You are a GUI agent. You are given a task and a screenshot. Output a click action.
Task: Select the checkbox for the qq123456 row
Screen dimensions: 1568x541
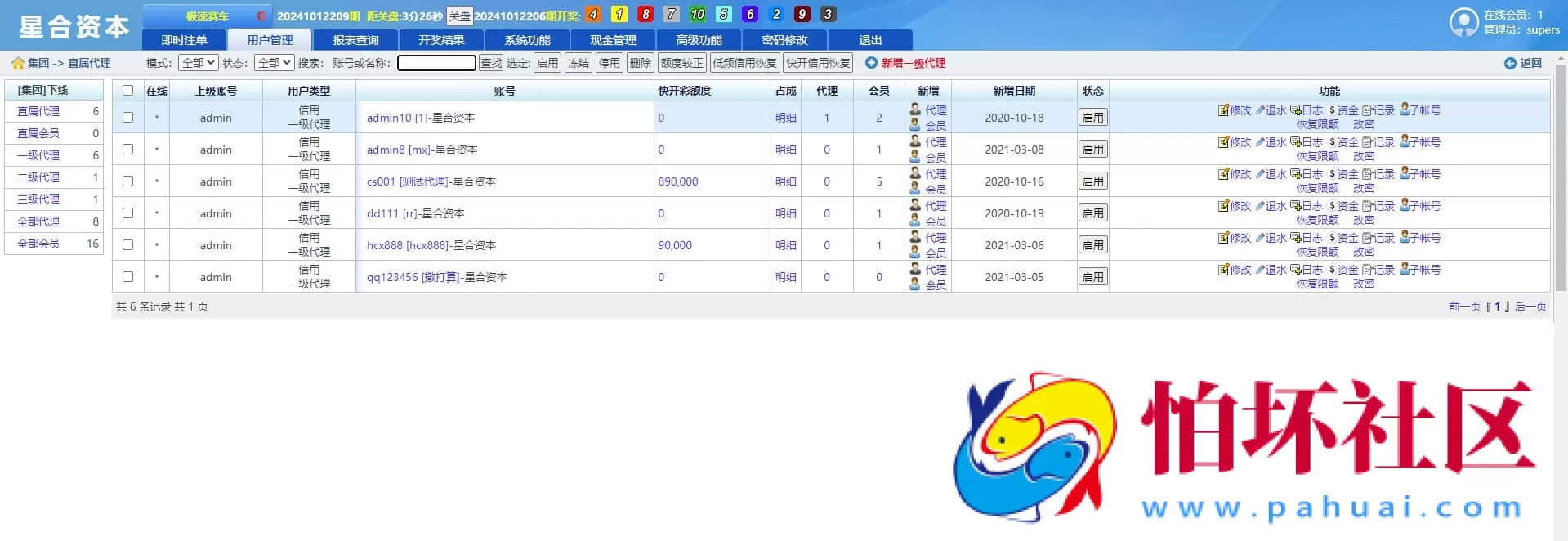coord(127,277)
